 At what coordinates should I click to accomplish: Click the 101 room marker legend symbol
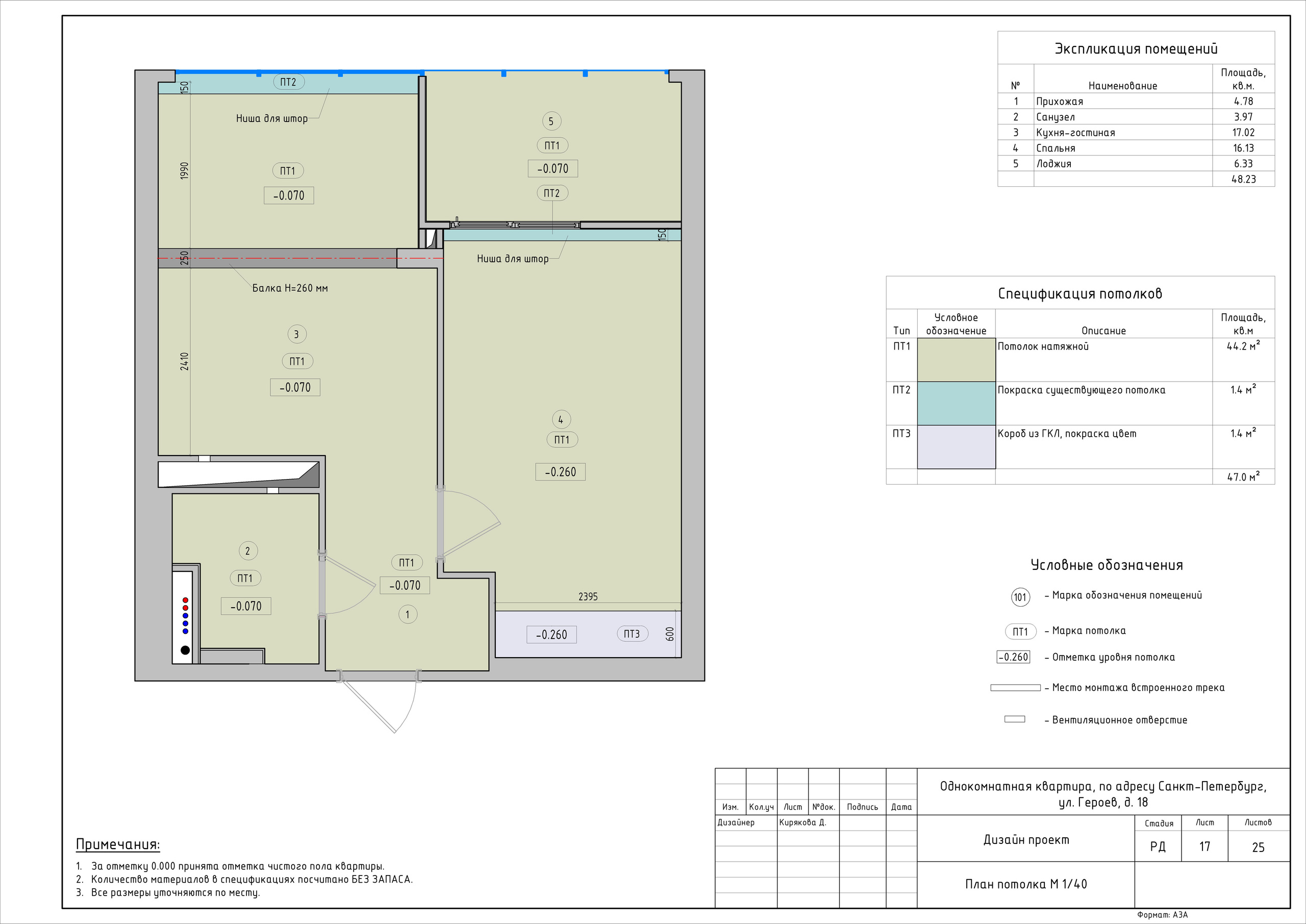point(1020,597)
